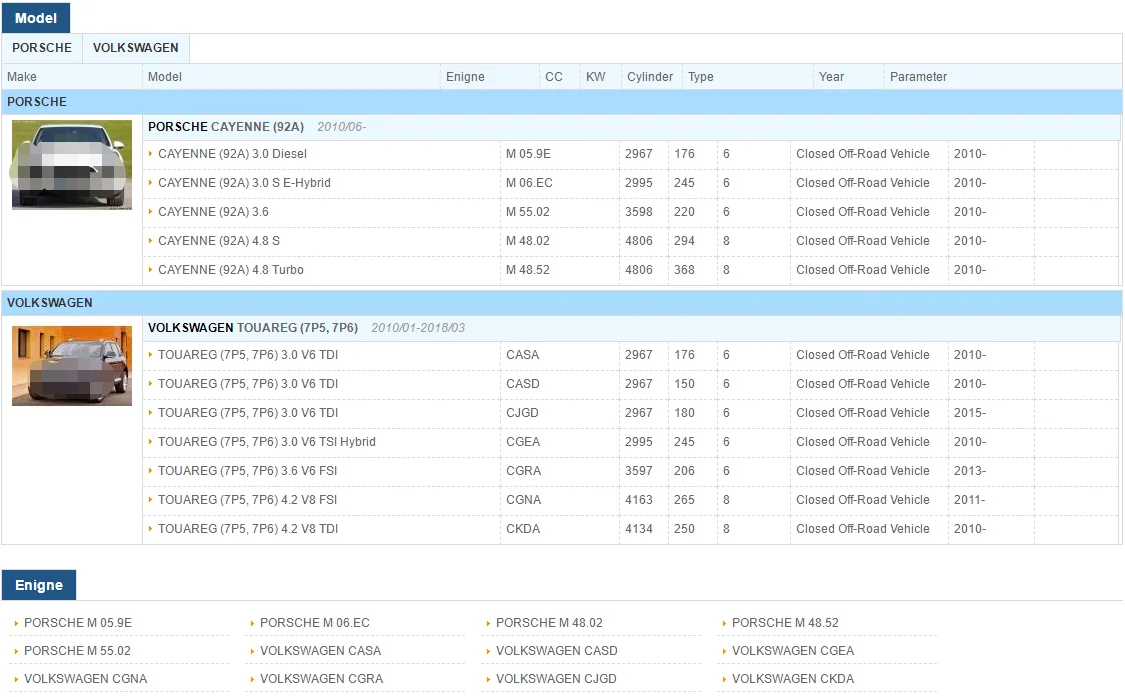Open PORSCHE M 55.02 engine link

77,651
